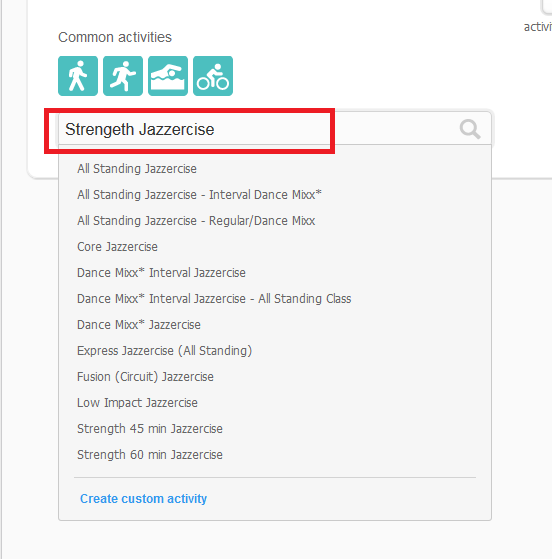Click the Common activities heading
Image resolution: width=552 pixels, height=559 pixels.
pyautogui.click(x=115, y=37)
